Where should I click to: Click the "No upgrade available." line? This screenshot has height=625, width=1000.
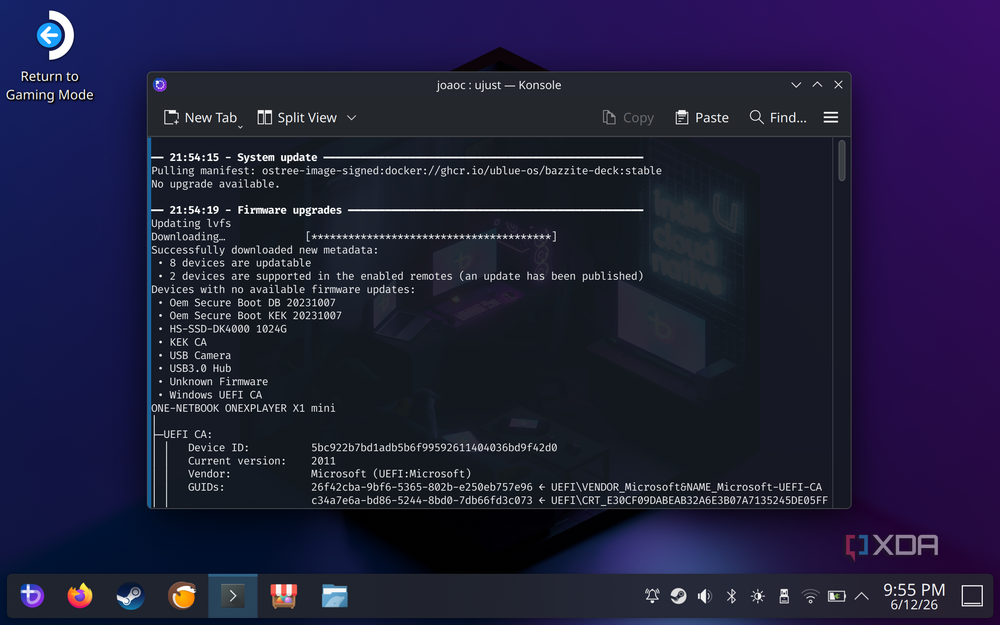click(216, 184)
